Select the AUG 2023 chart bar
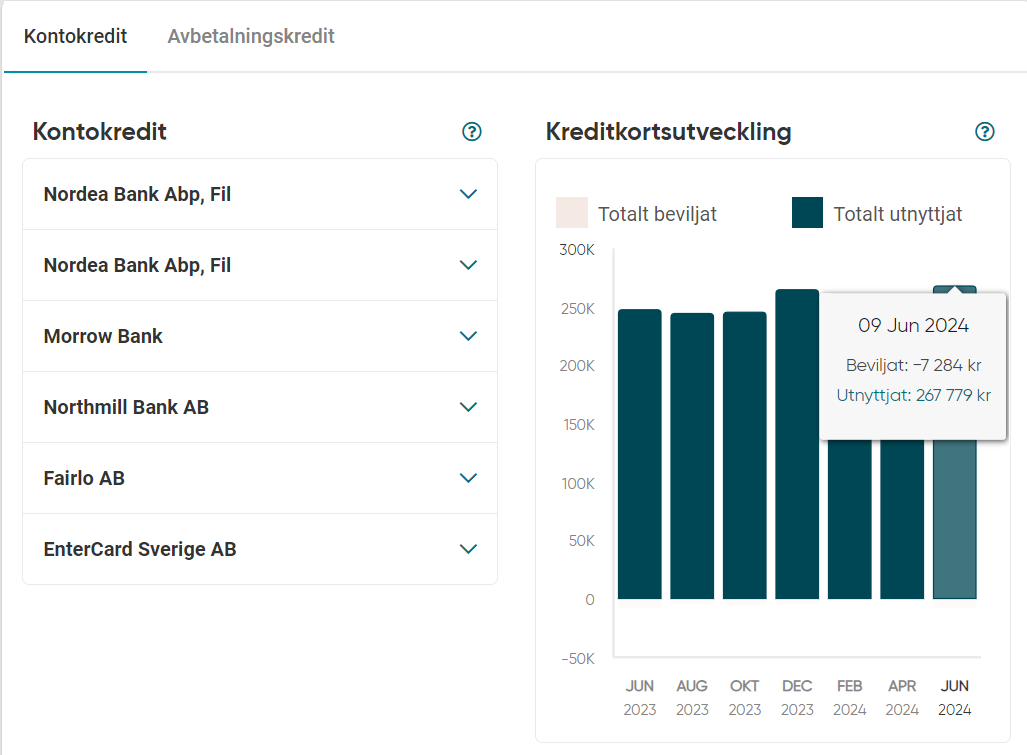Image resolution: width=1027 pixels, height=755 pixels. point(692,457)
